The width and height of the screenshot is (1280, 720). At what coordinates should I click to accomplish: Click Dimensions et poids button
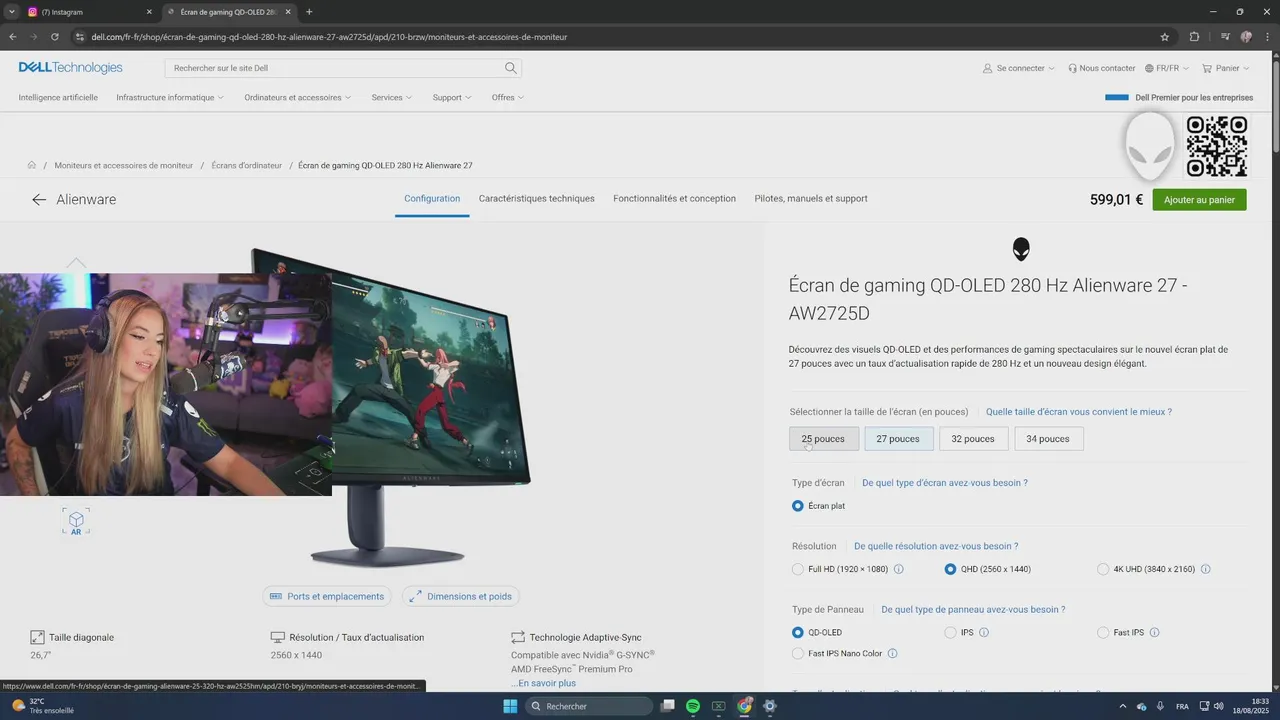click(460, 596)
